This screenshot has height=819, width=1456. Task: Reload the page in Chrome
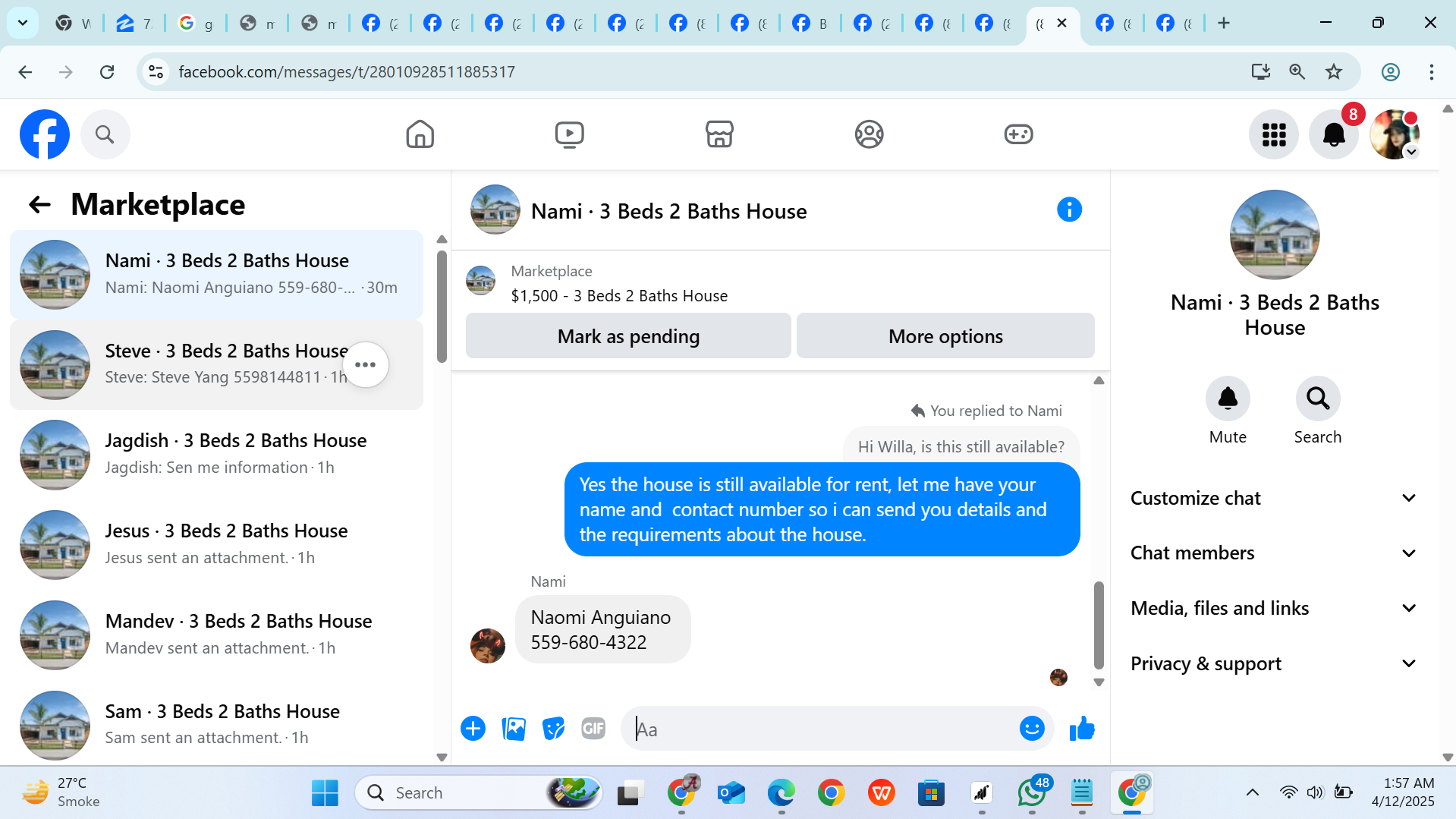click(107, 72)
